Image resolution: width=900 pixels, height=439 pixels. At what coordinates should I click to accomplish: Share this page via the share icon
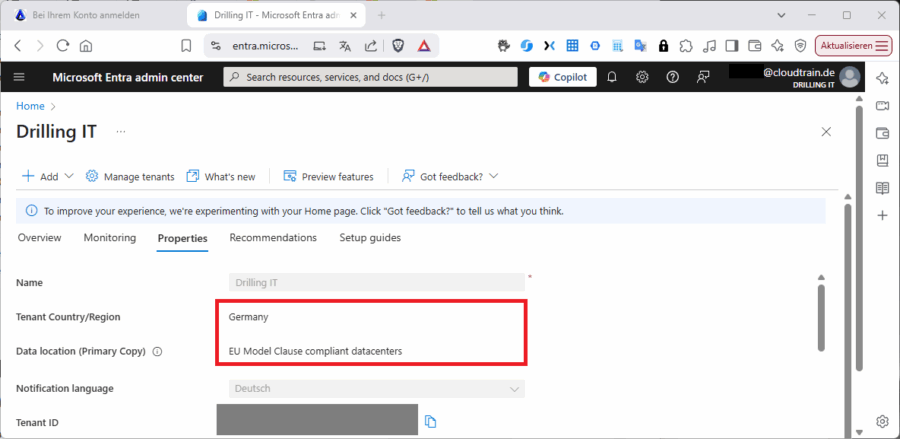371,46
